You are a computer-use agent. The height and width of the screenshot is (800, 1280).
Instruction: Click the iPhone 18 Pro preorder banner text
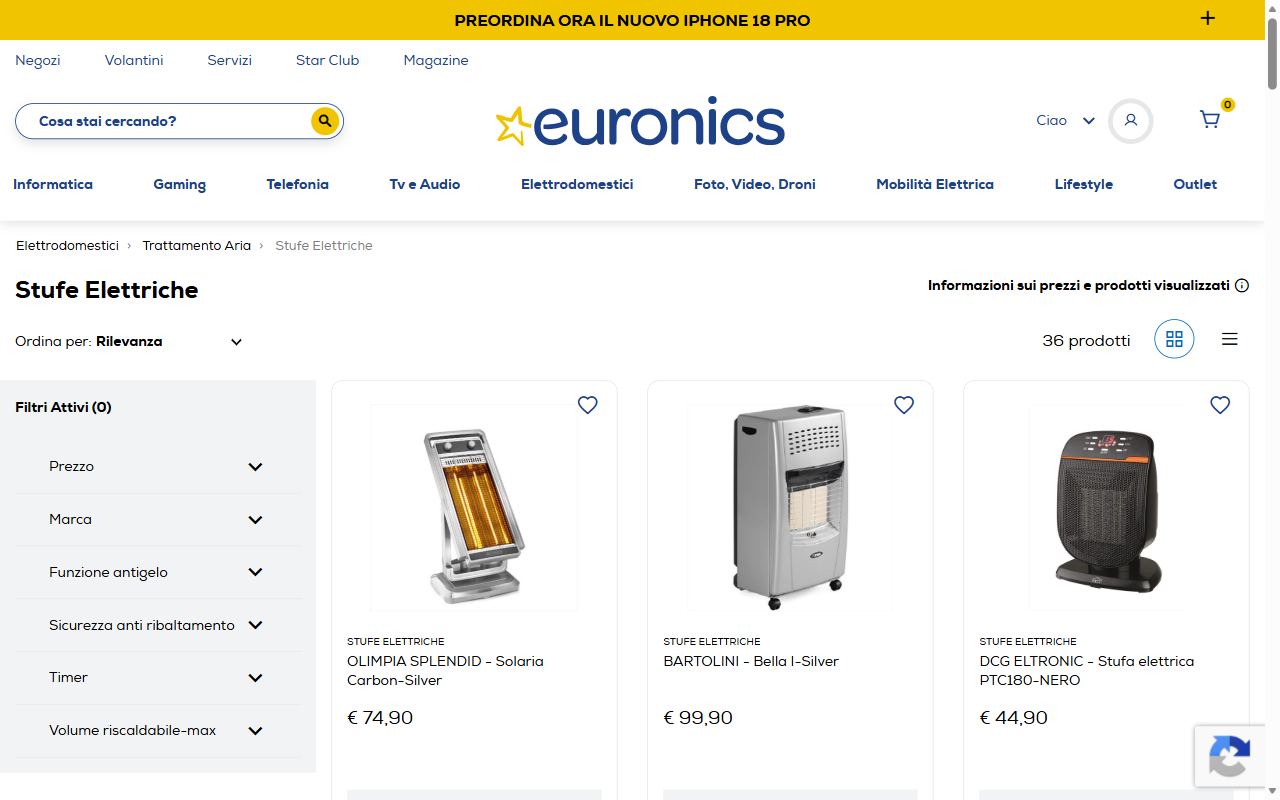pos(632,20)
